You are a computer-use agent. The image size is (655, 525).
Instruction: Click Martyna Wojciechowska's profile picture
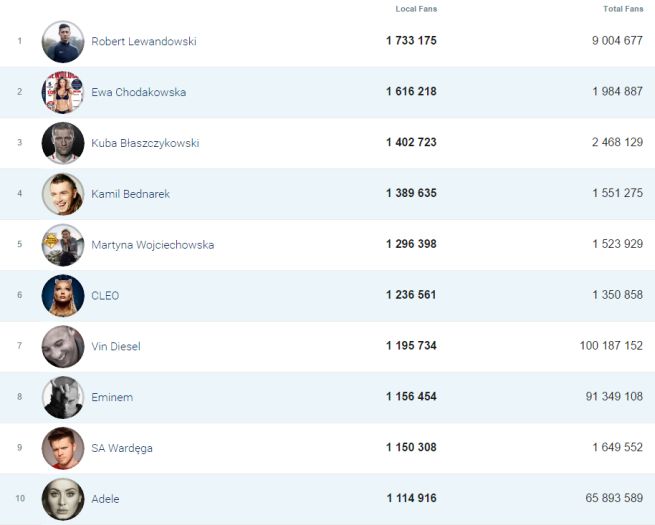pyautogui.click(x=63, y=245)
